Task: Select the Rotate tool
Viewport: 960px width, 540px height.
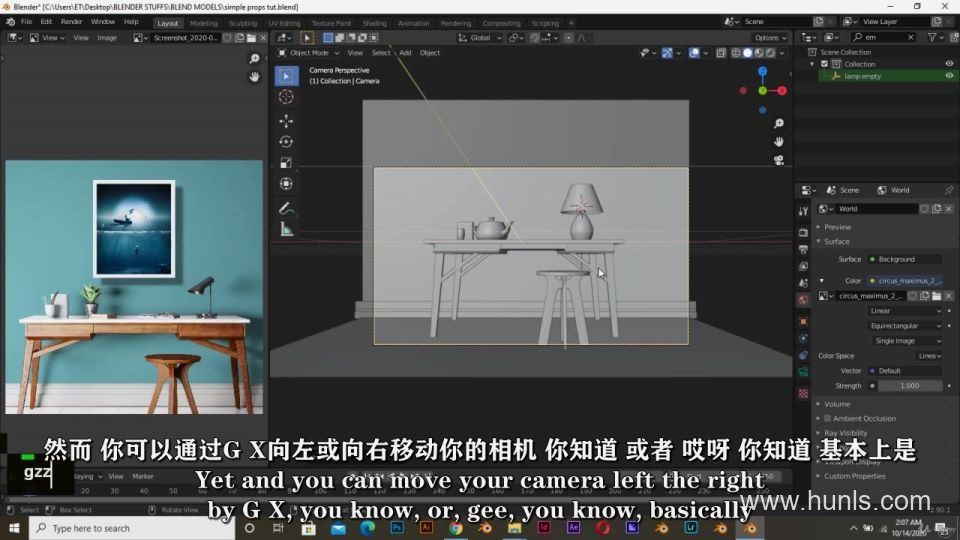Action: click(286, 141)
